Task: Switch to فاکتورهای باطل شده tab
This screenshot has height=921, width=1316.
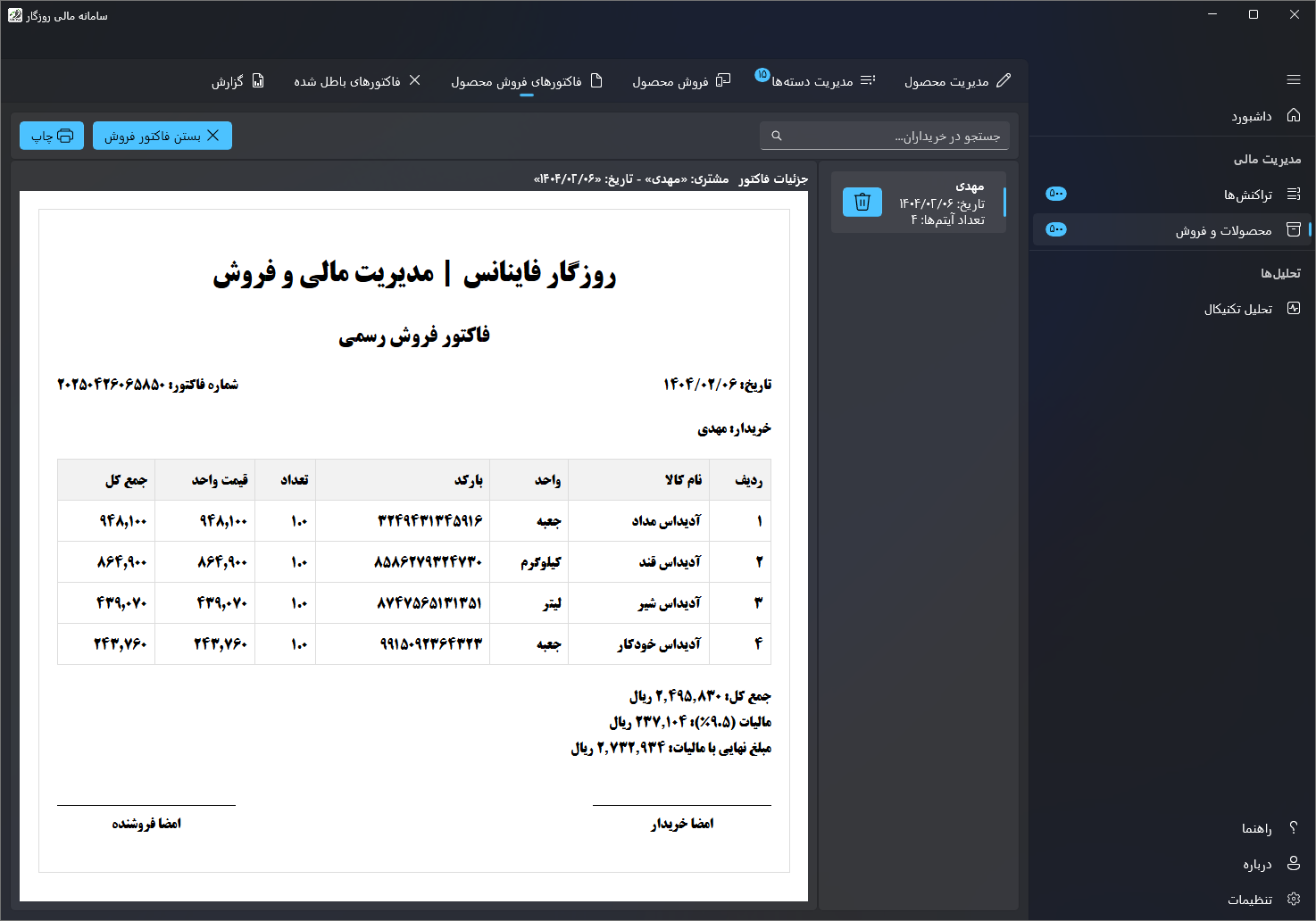Action: click(357, 81)
